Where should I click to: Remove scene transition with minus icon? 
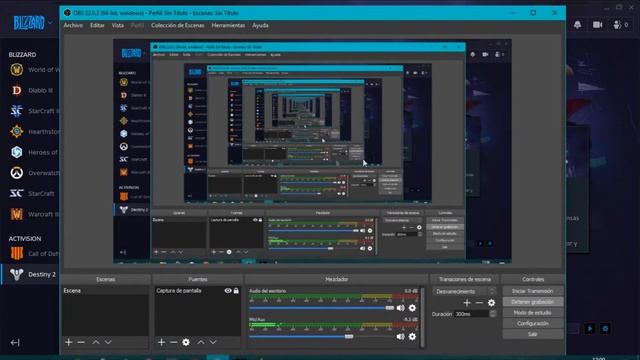point(479,302)
